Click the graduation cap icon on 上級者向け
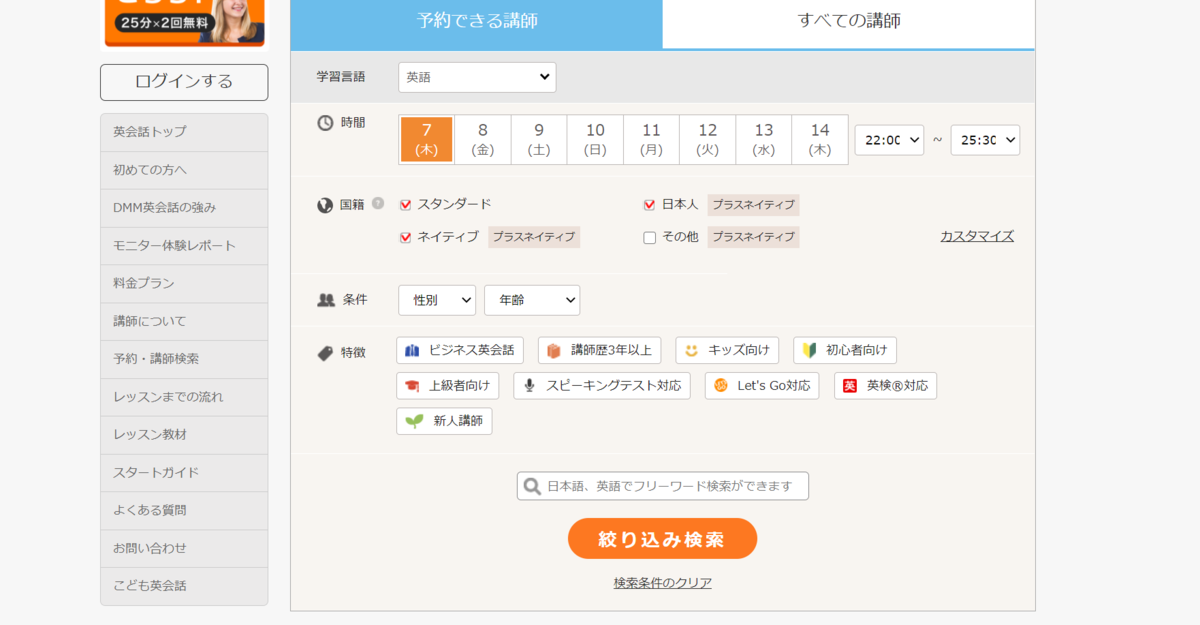Viewport: 1200px width, 625px height. (412, 386)
